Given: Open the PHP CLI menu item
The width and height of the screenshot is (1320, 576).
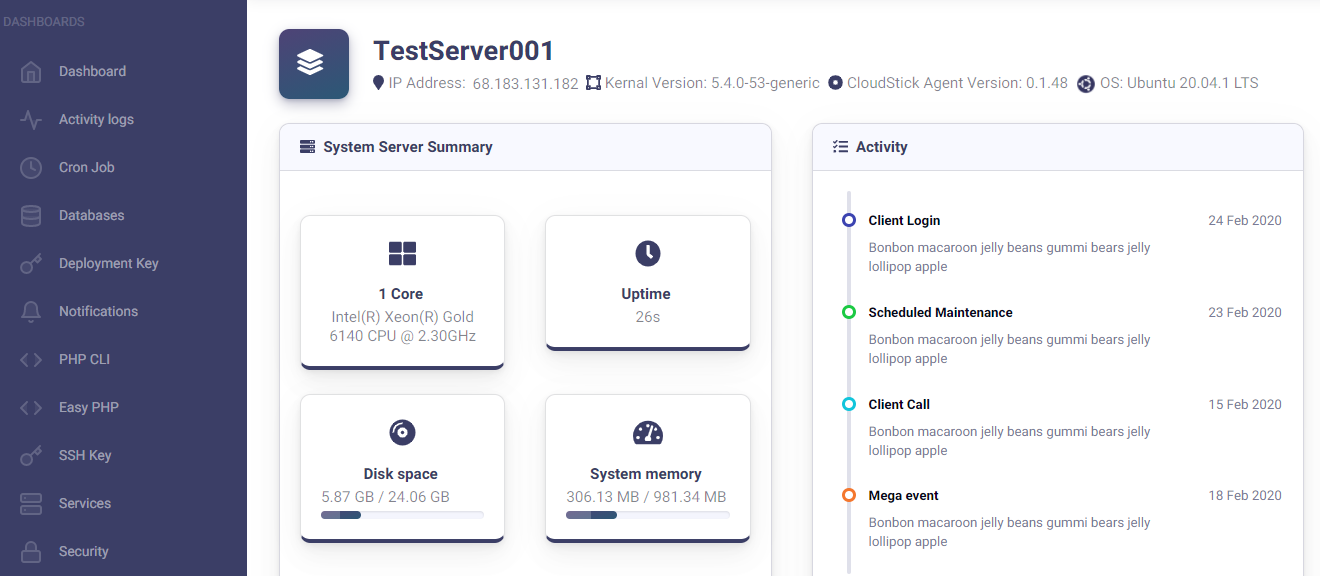Looking at the screenshot, I should pyautogui.click(x=84, y=360).
